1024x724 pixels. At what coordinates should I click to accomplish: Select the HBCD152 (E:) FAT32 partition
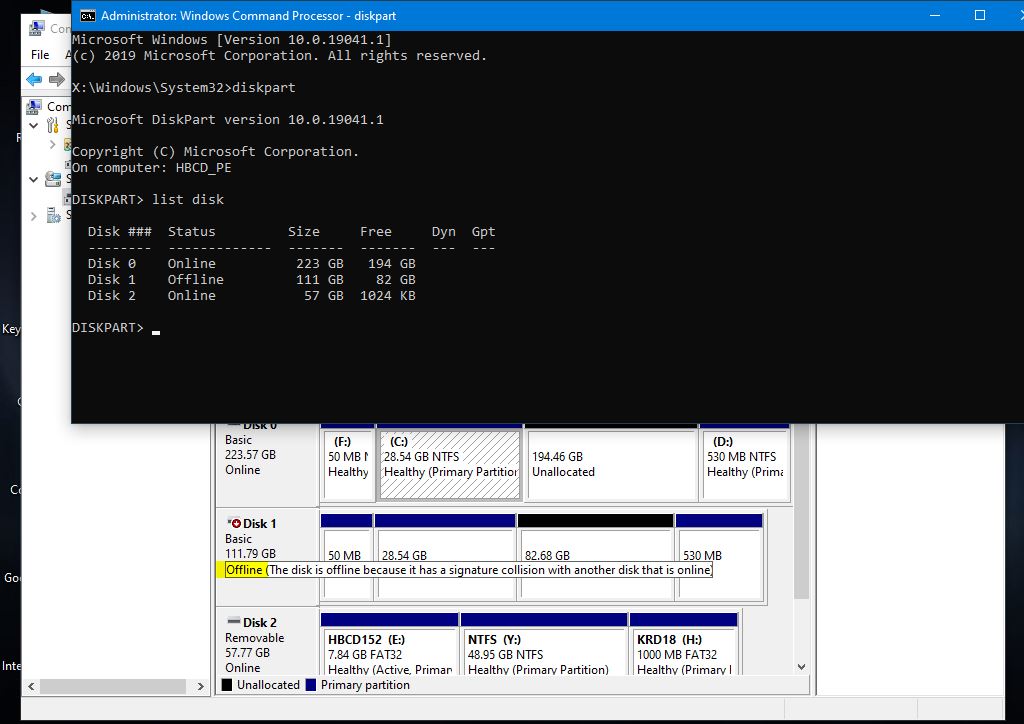(389, 653)
